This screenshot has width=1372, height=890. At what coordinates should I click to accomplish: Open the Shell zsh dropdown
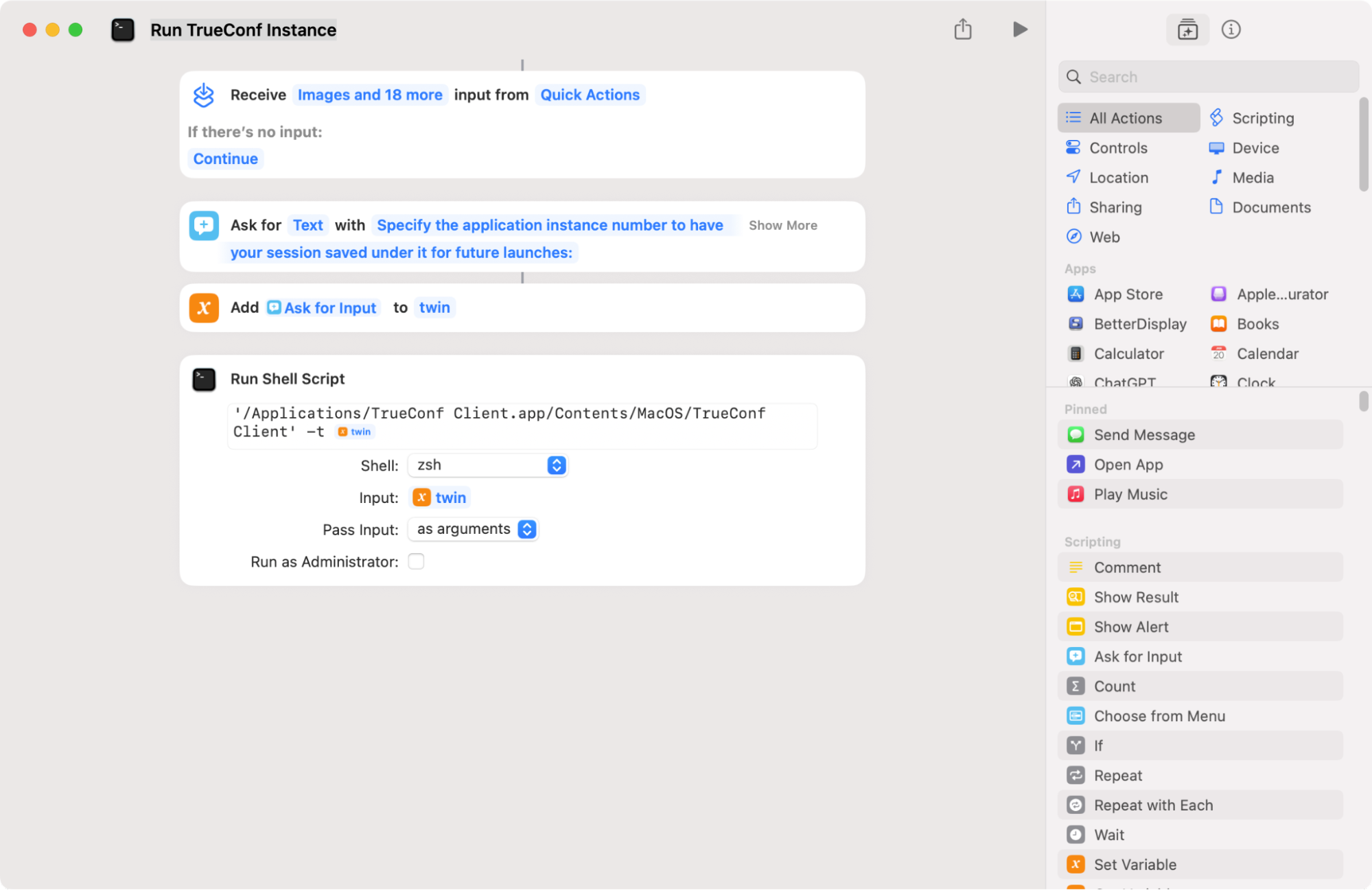(x=487, y=465)
